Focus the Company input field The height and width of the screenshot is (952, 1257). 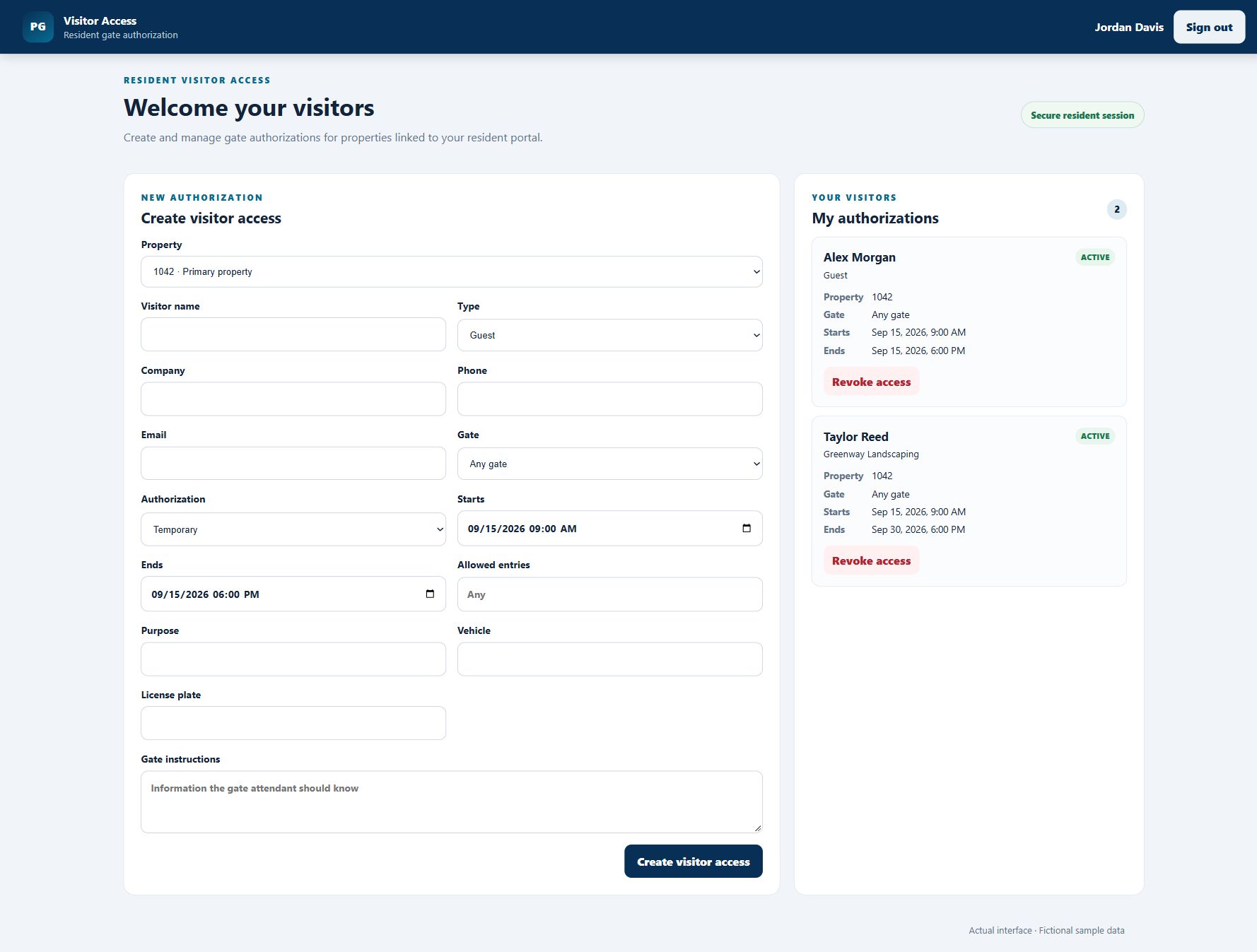(x=293, y=399)
